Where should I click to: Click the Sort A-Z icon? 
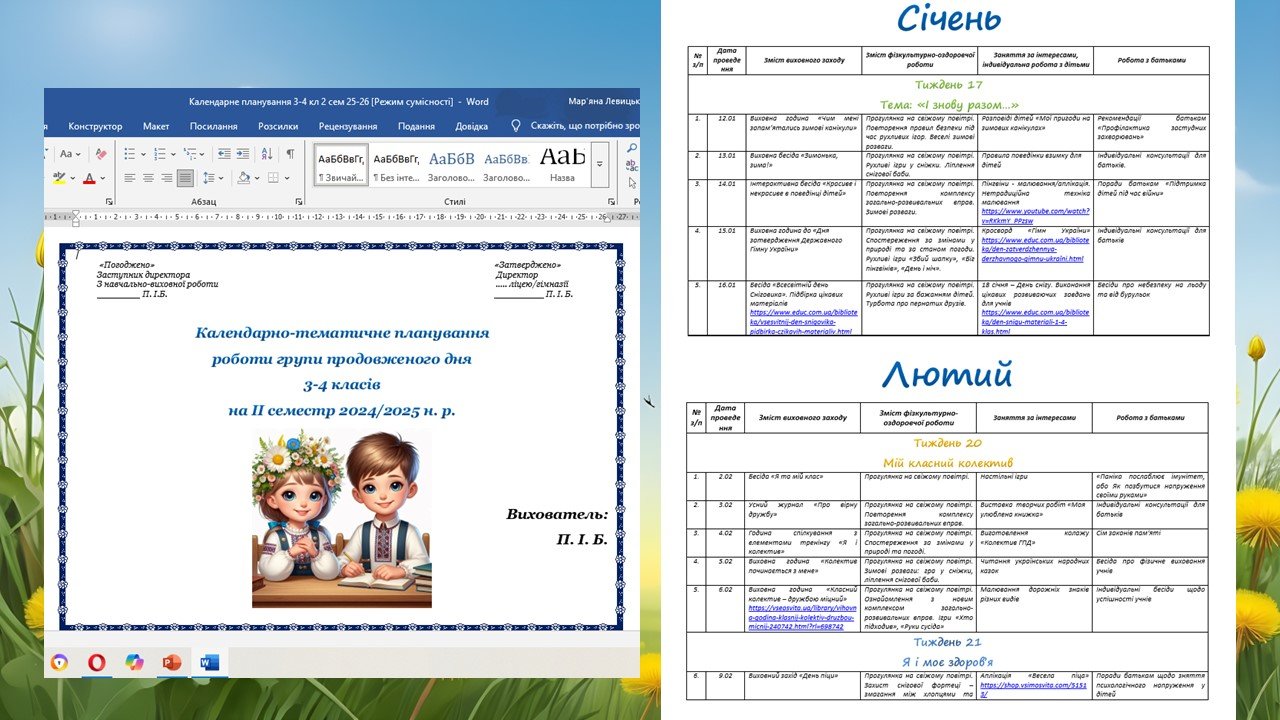[x=267, y=154]
